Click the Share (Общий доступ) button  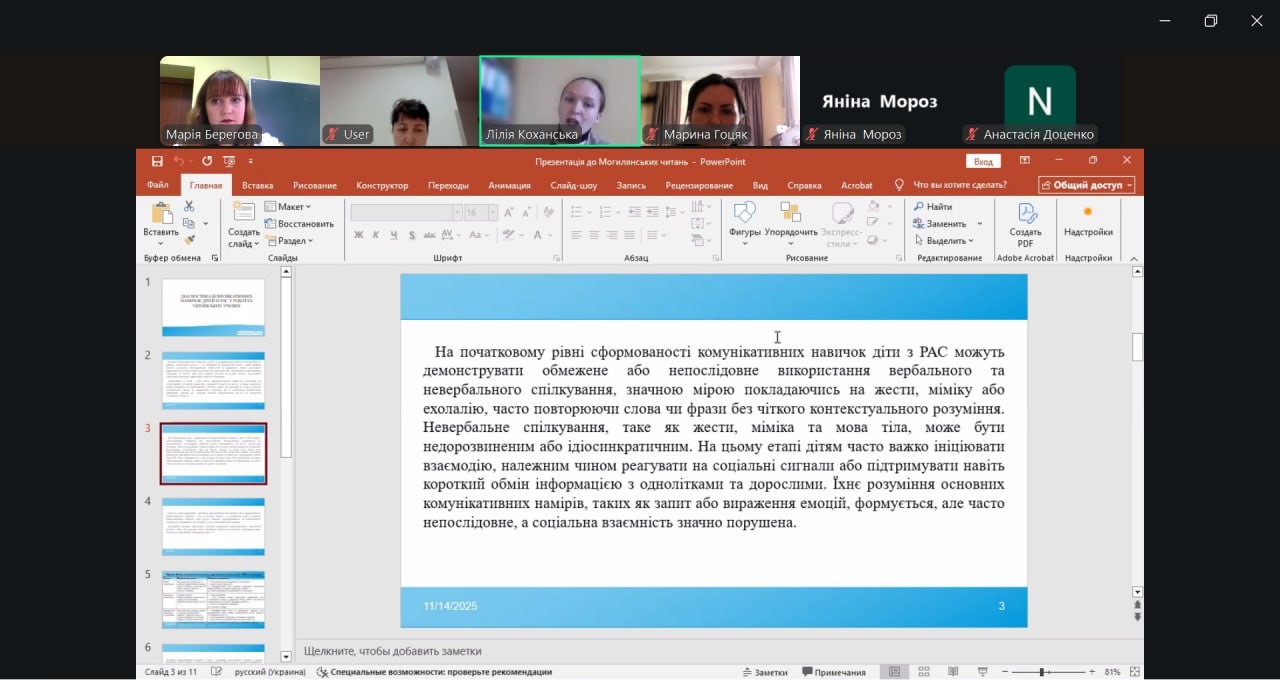1086,185
